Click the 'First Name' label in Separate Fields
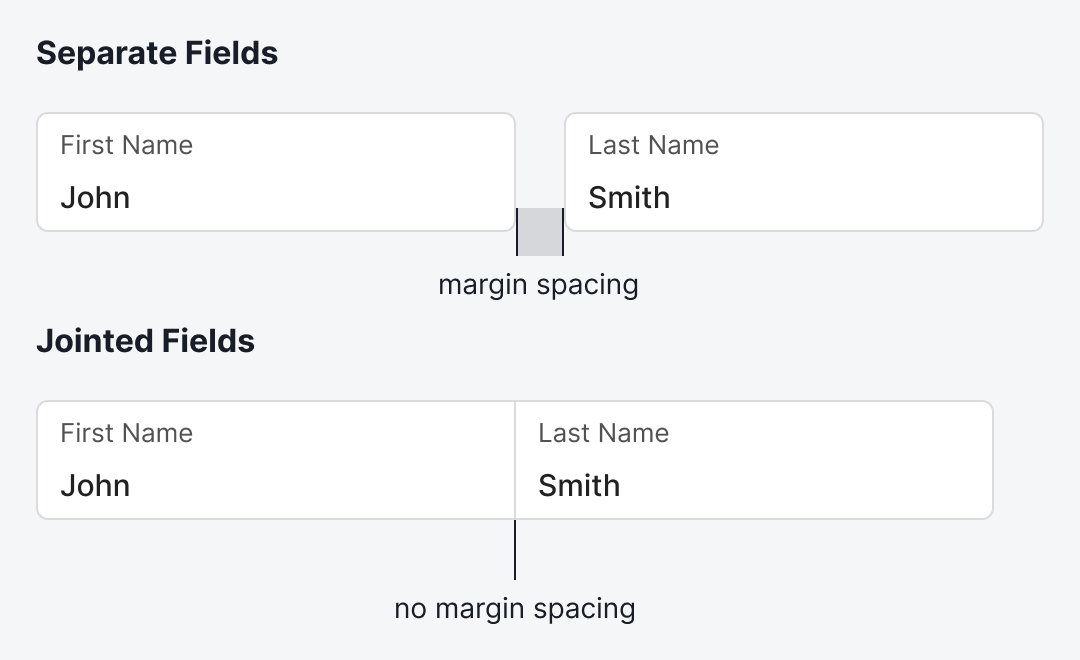 click(x=126, y=145)
